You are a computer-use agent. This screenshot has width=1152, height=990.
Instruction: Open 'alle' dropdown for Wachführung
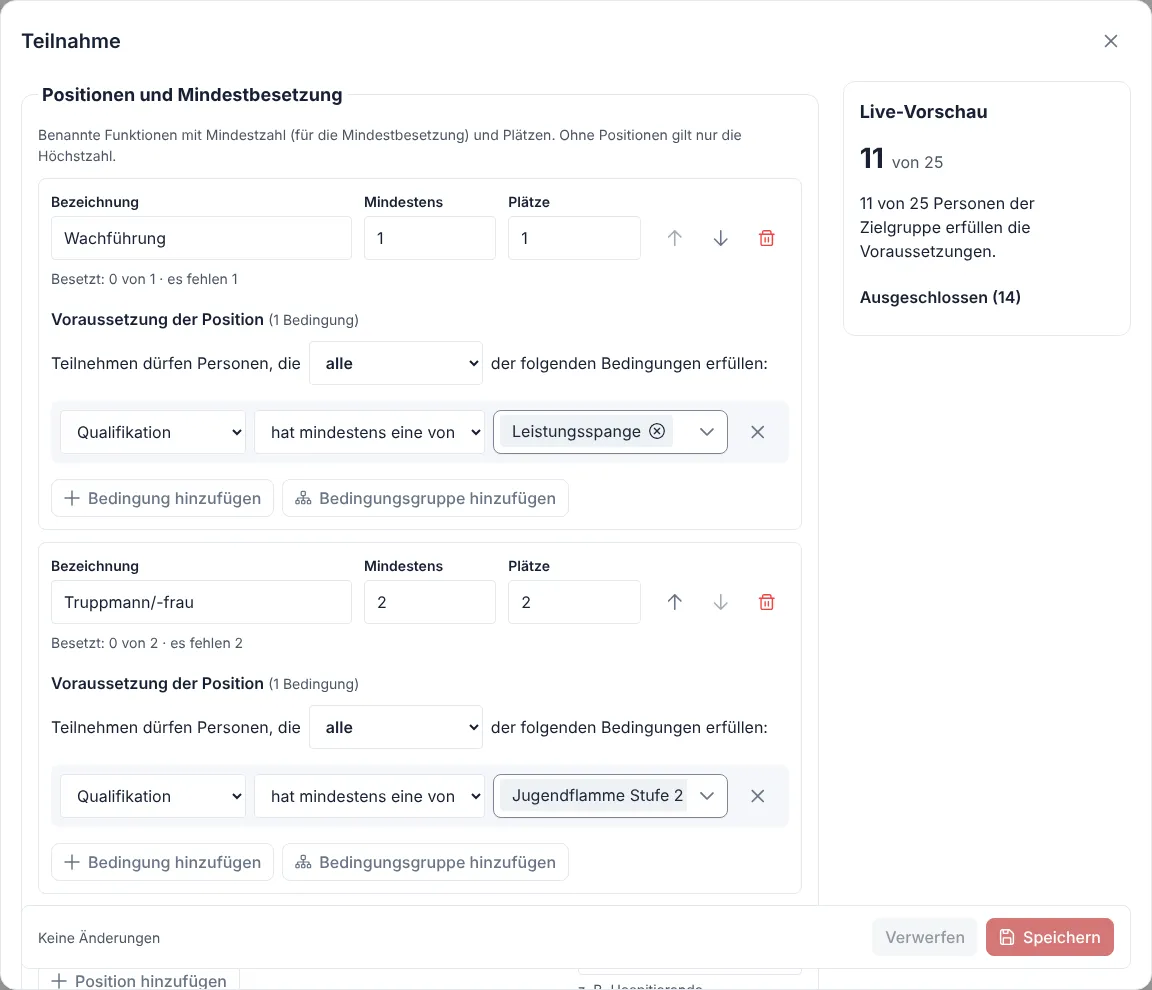click(395, 364)
